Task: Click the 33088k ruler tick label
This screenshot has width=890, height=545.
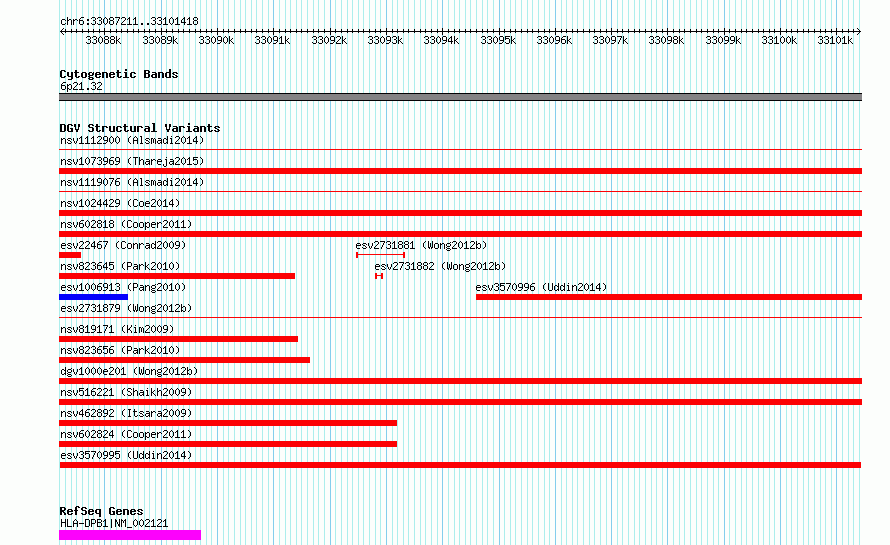Action: [x=103, y=40]
